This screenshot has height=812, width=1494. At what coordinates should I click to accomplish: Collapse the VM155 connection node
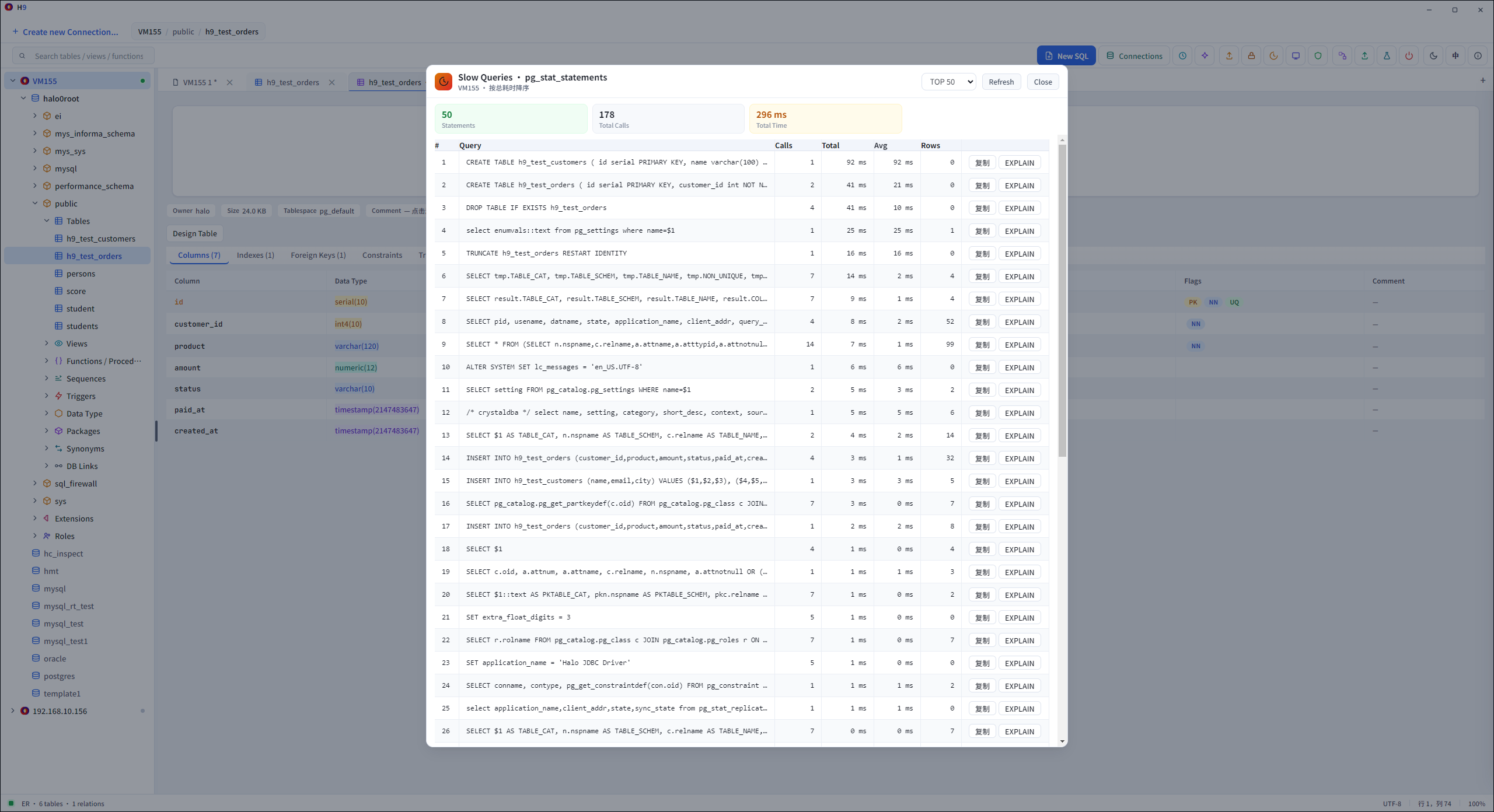pos(13,81)
